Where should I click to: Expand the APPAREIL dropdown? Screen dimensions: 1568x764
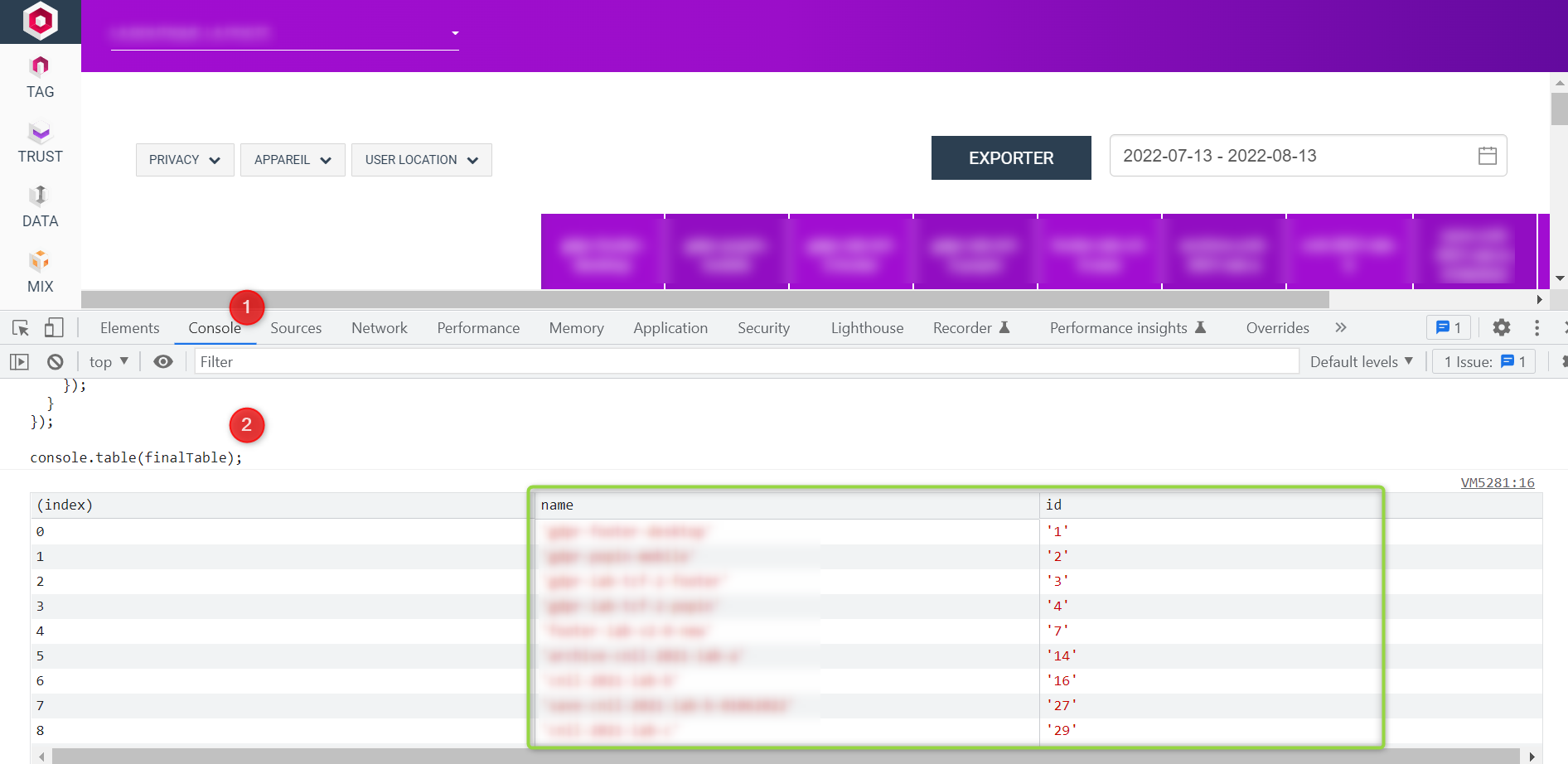point(293,159)
